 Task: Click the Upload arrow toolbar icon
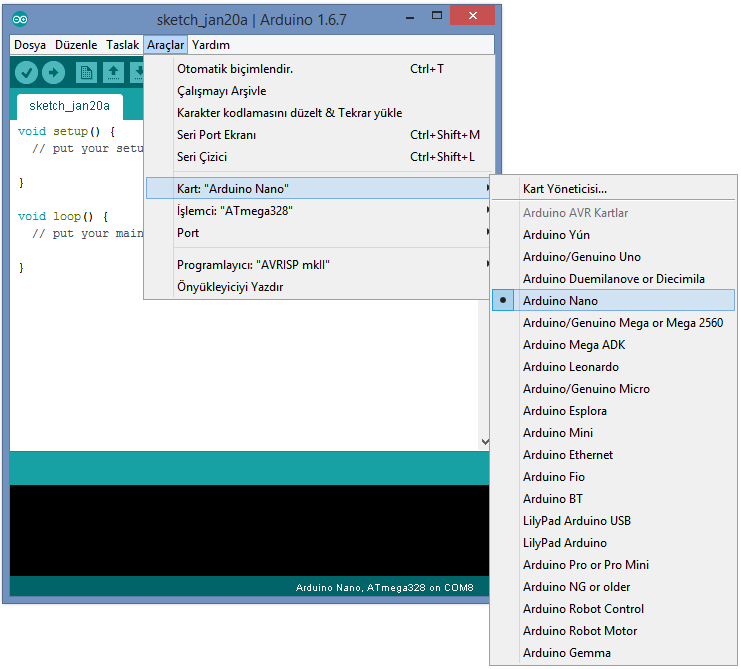click(x=53, y=73)
